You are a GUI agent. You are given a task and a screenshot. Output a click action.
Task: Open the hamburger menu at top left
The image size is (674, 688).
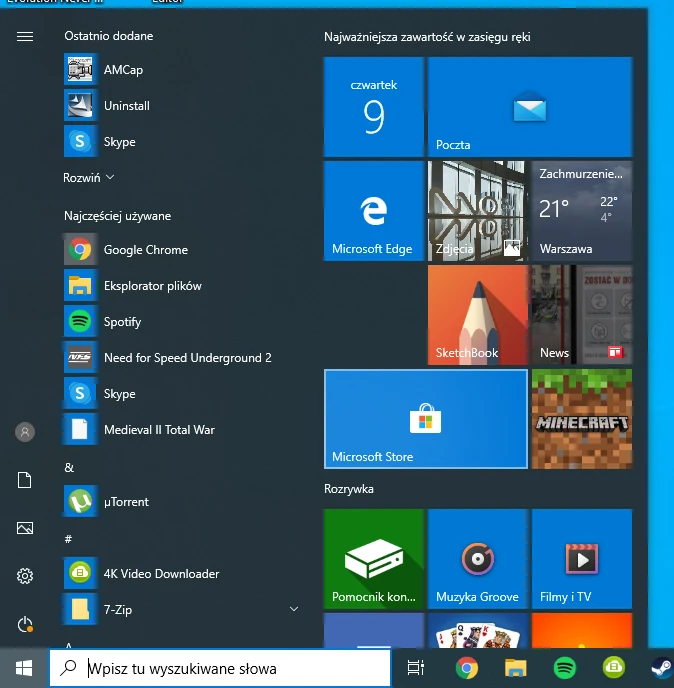tap(25, 36)
